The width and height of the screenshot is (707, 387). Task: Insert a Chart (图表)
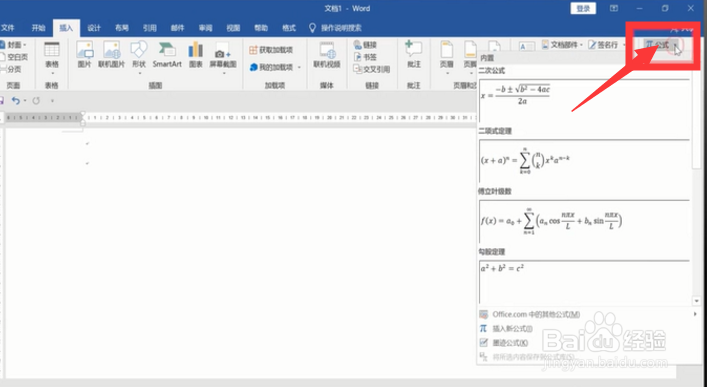tap(196, 55)
